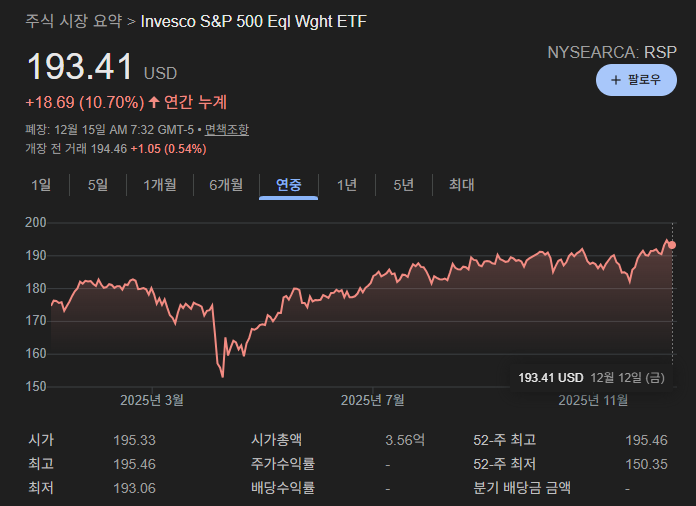This screenshot has width=696, height=506.
Task: Click the 최저 value 193.06
Action: pyautogui.click(x=134, y=488)
